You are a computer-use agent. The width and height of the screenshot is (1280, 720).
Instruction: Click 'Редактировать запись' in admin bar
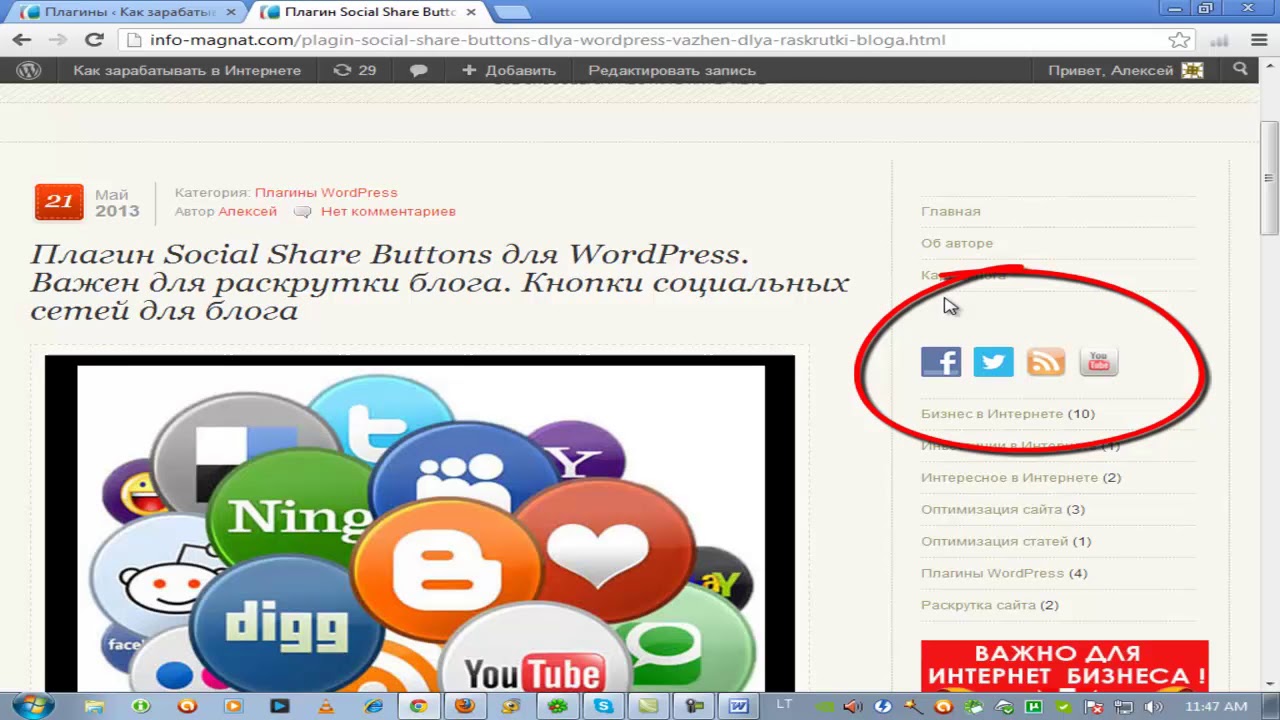point(672,70)
